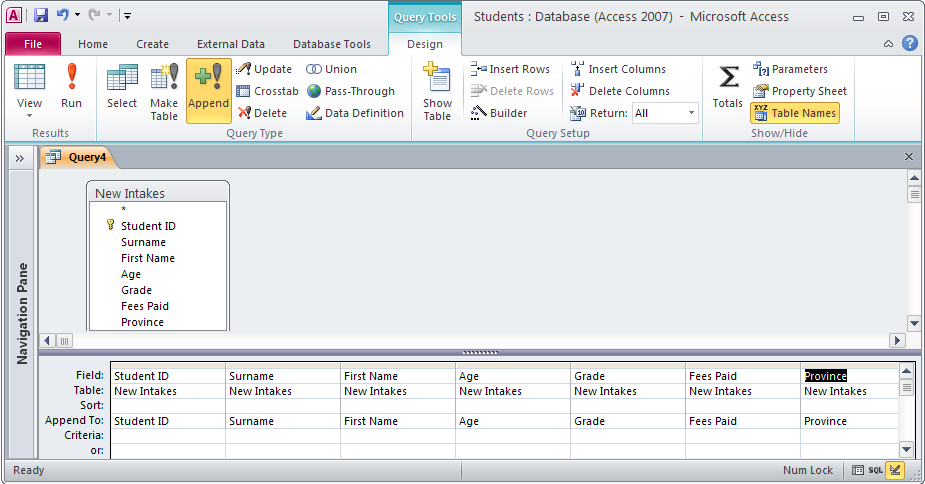925x484 pixels.
Task: Open Microsoft Access Help question icon
Action: [x=910, y=43]
